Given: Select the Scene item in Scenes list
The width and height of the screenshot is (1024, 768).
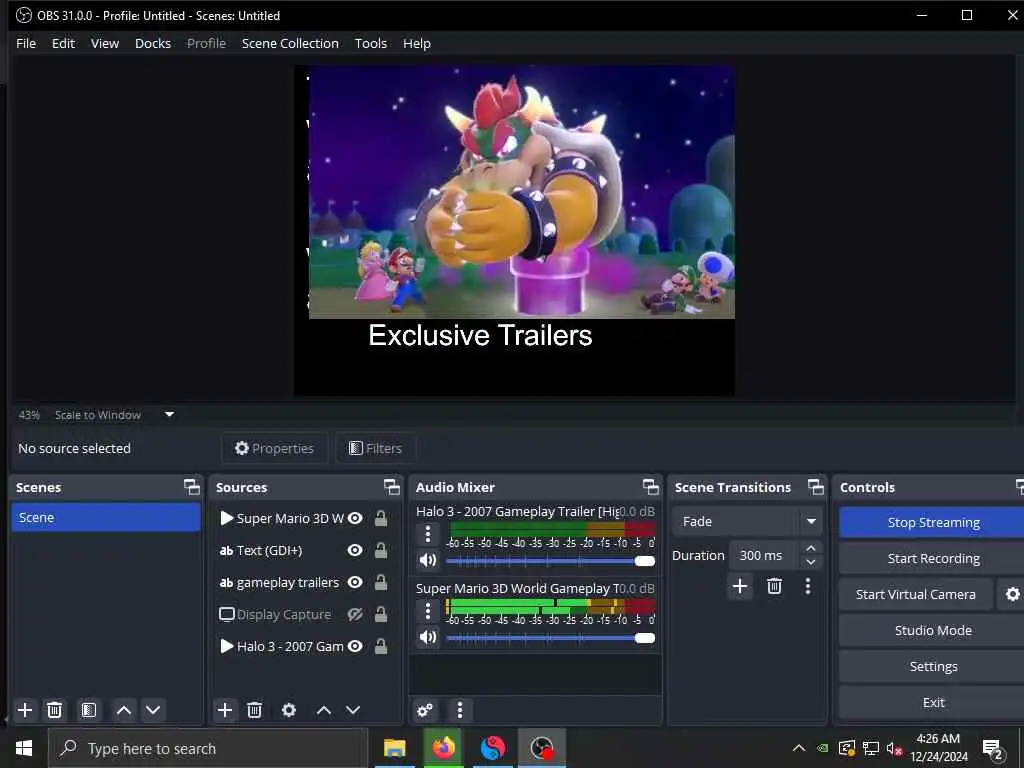Looking at the screenshot, I should (106, 517).
